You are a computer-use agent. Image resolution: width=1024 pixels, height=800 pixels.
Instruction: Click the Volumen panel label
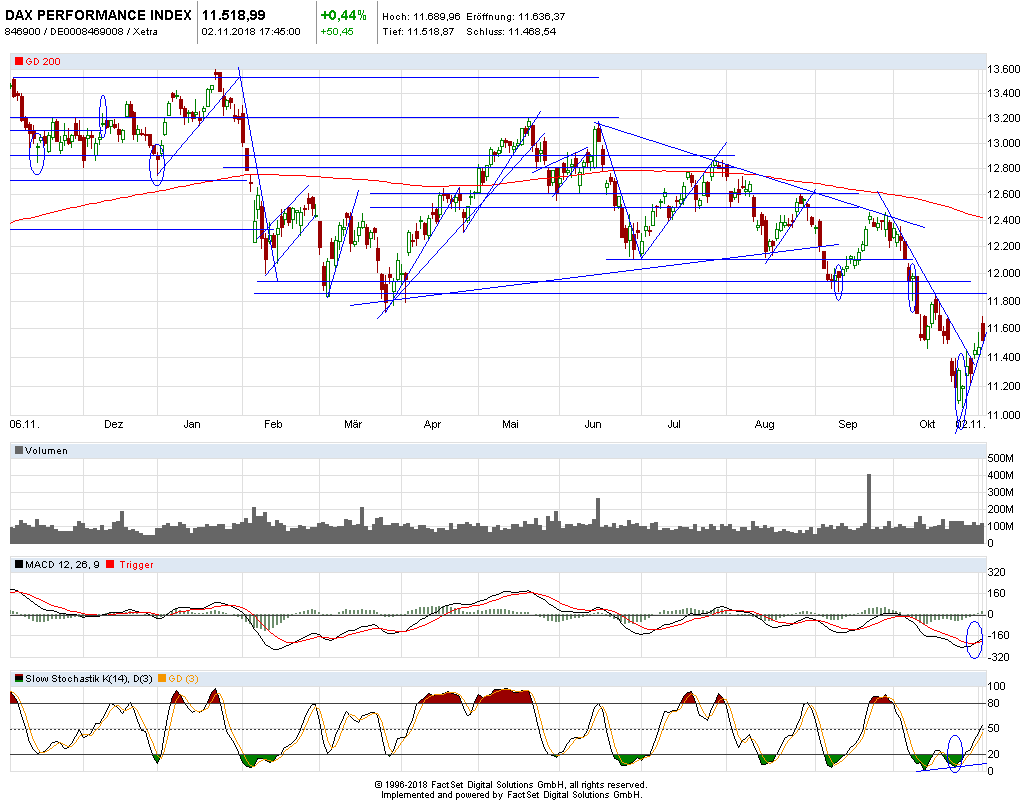[x=46, y=451]
